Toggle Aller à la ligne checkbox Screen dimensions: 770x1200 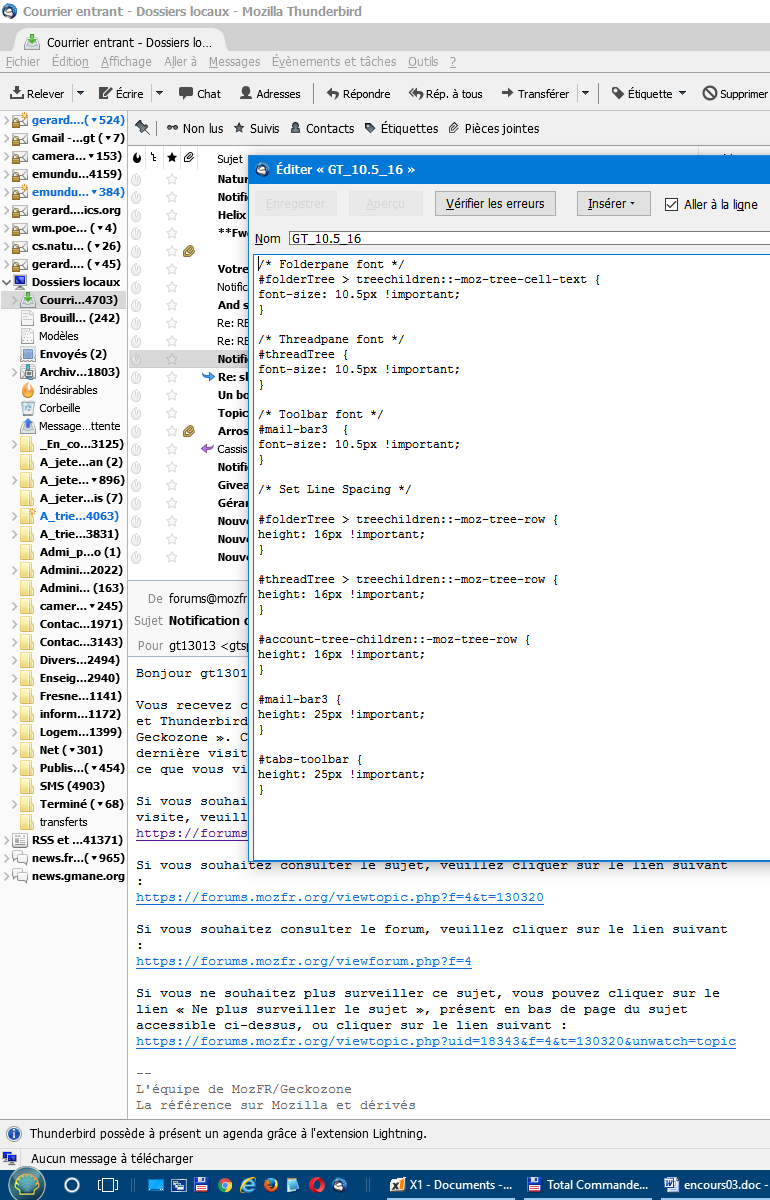click(671, 204)
